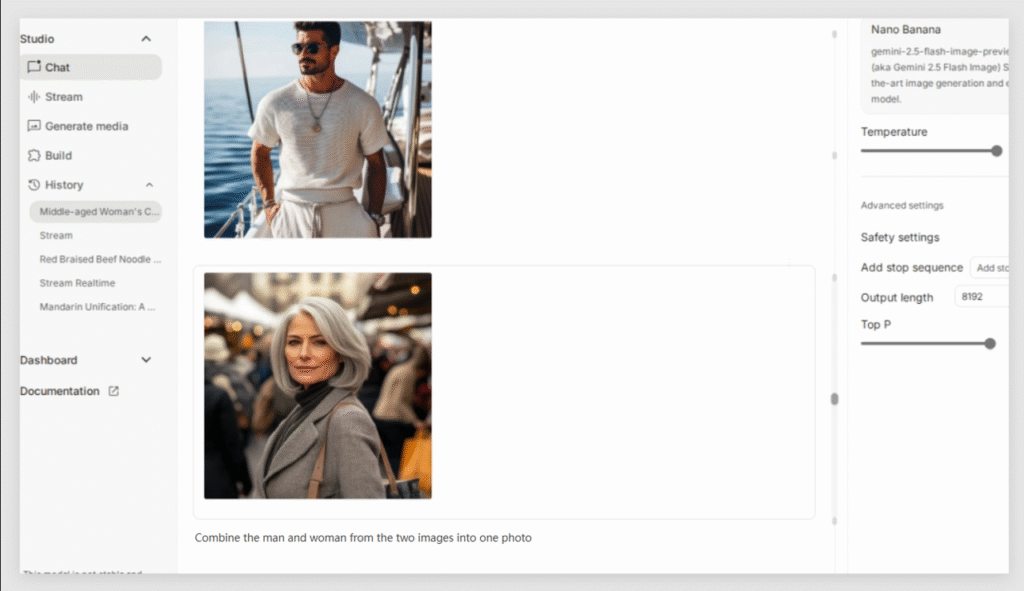Open the History section label
This screenshot has width=1024, height=591.
(x=64, y=185)
